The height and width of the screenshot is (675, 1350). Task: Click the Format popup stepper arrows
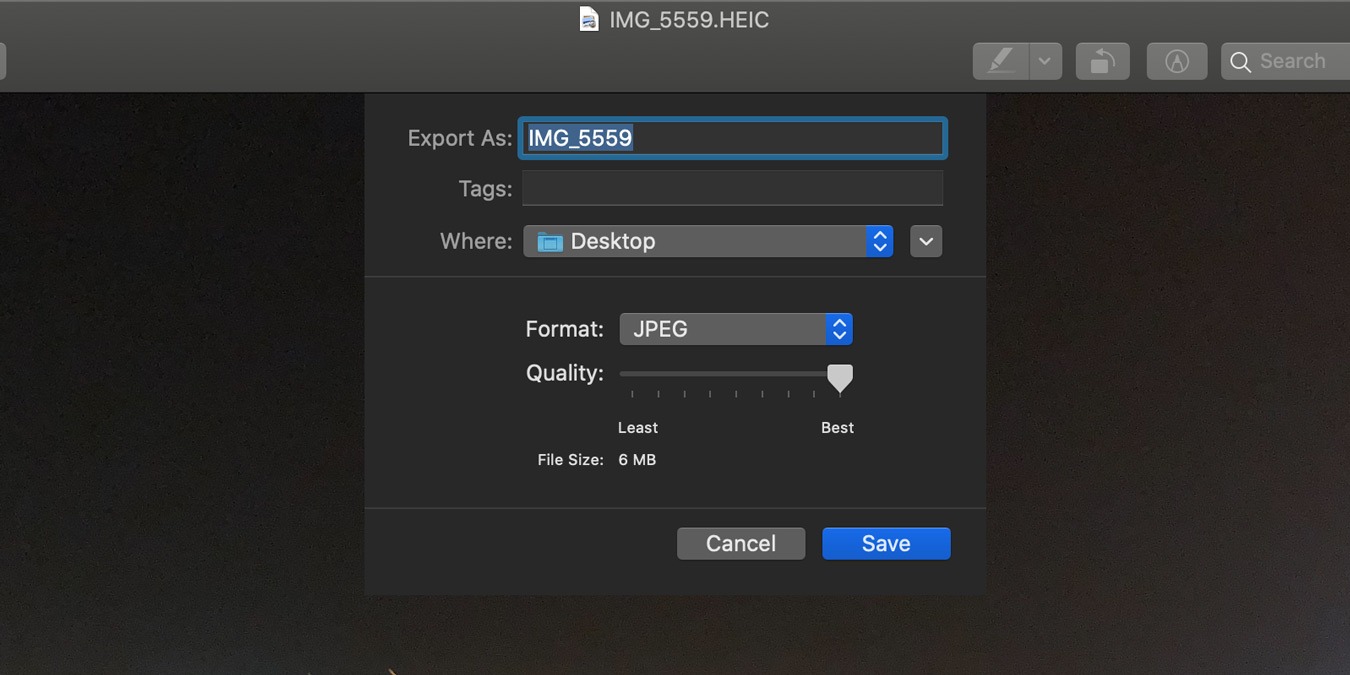click(839, 328)
